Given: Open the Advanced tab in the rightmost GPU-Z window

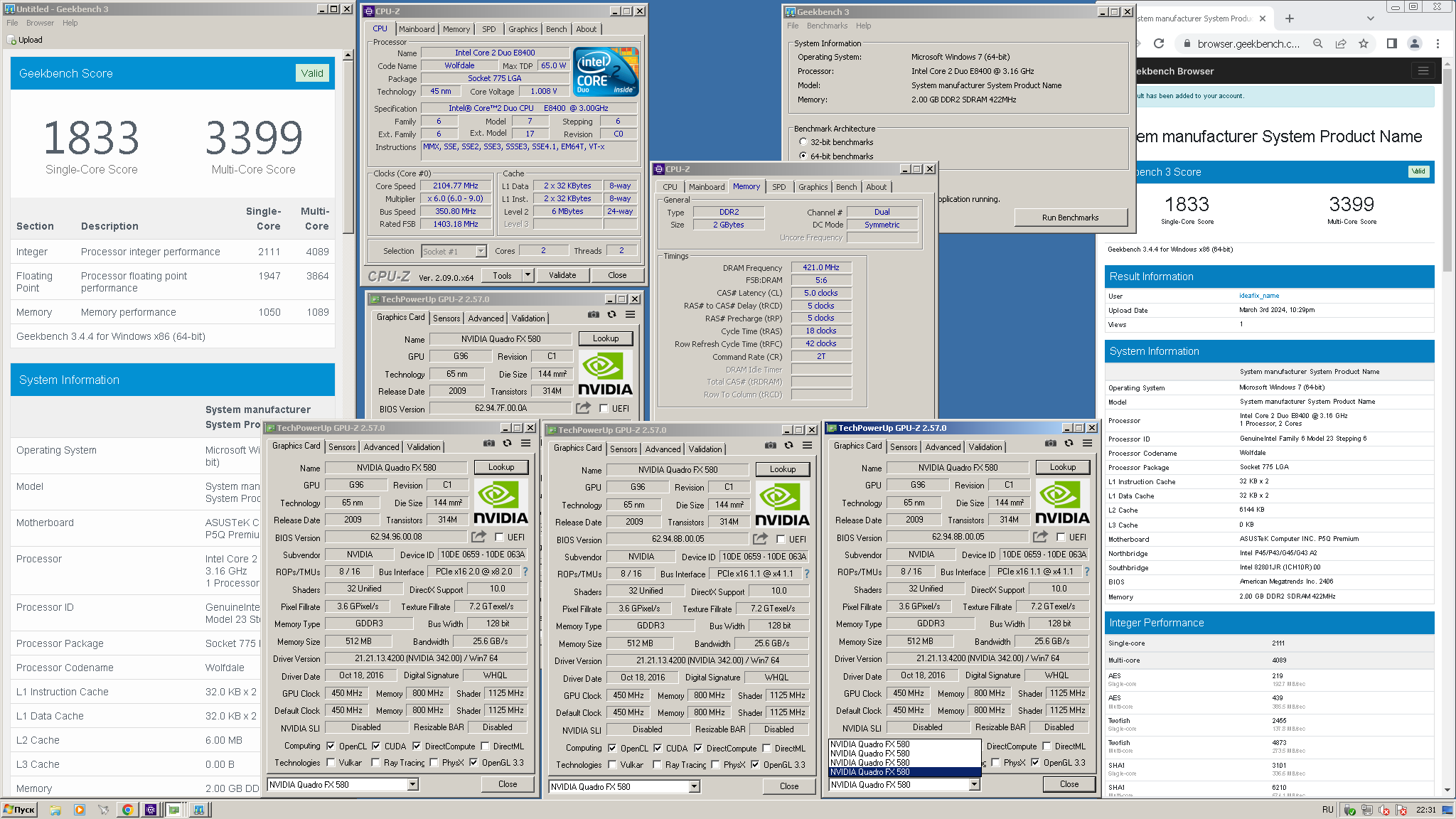Looking at the screenshot, I should (943, 446).
